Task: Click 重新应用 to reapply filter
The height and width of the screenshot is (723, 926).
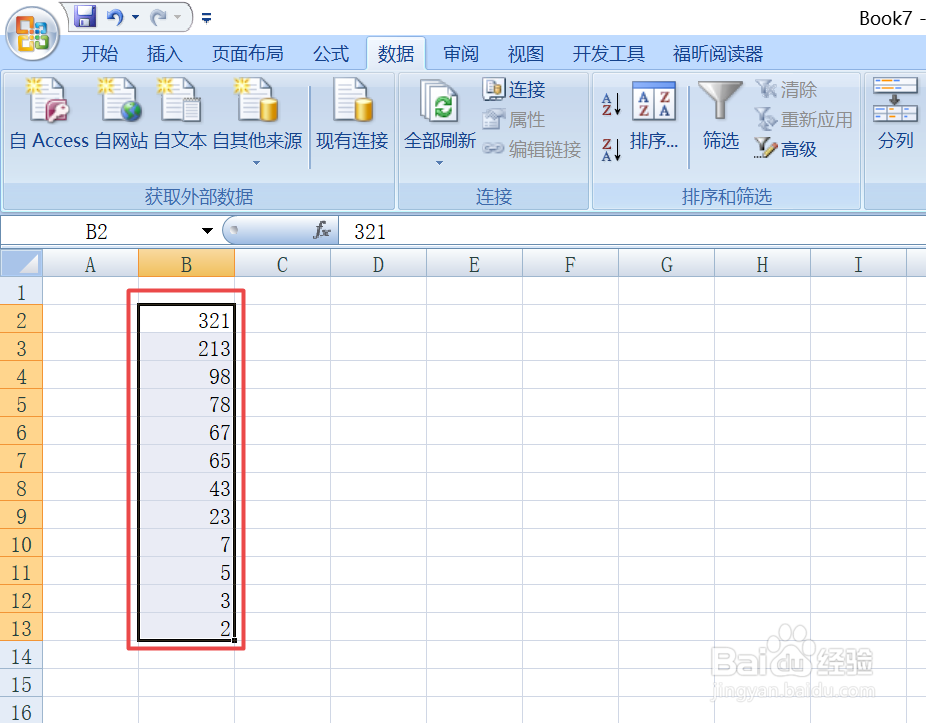Action: (x=804, y=119)
